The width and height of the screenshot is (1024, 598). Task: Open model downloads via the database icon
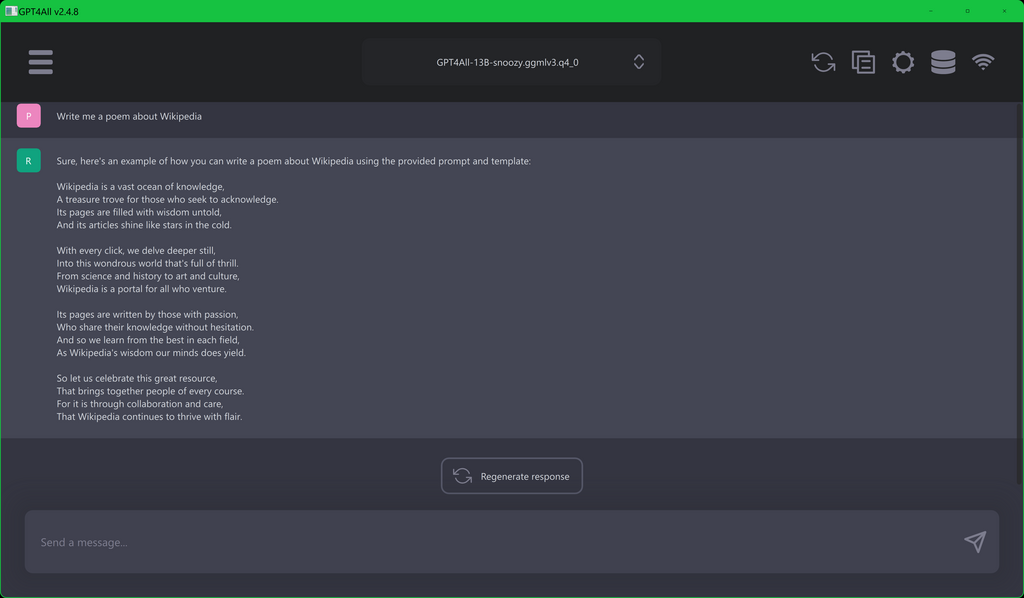942,61
